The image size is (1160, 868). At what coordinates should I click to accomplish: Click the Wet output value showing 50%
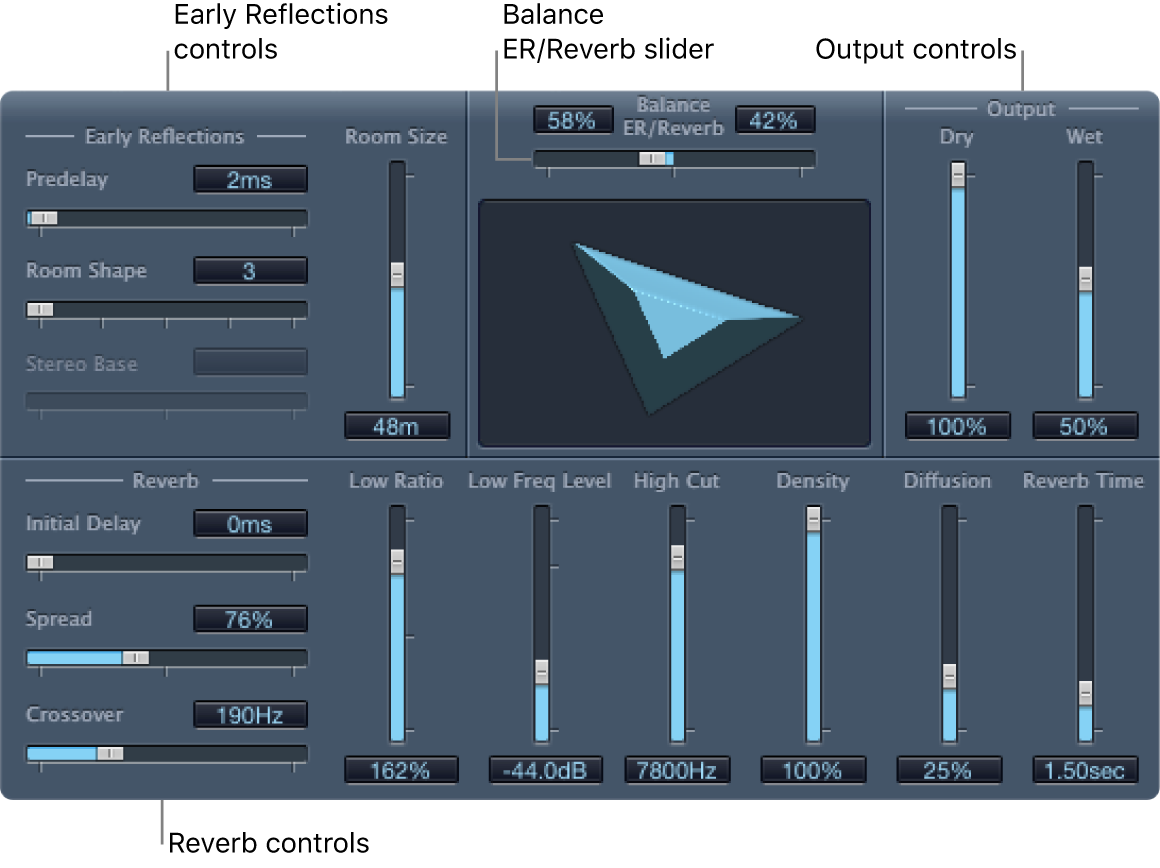(x=1084, y=425)
